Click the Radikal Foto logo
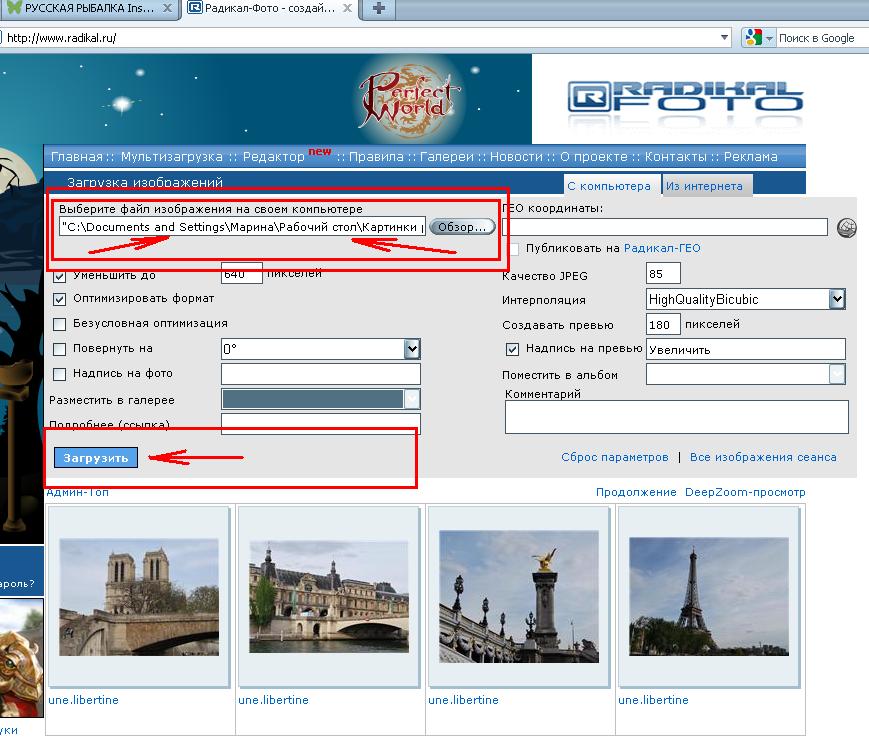 [x=685, y=98]
